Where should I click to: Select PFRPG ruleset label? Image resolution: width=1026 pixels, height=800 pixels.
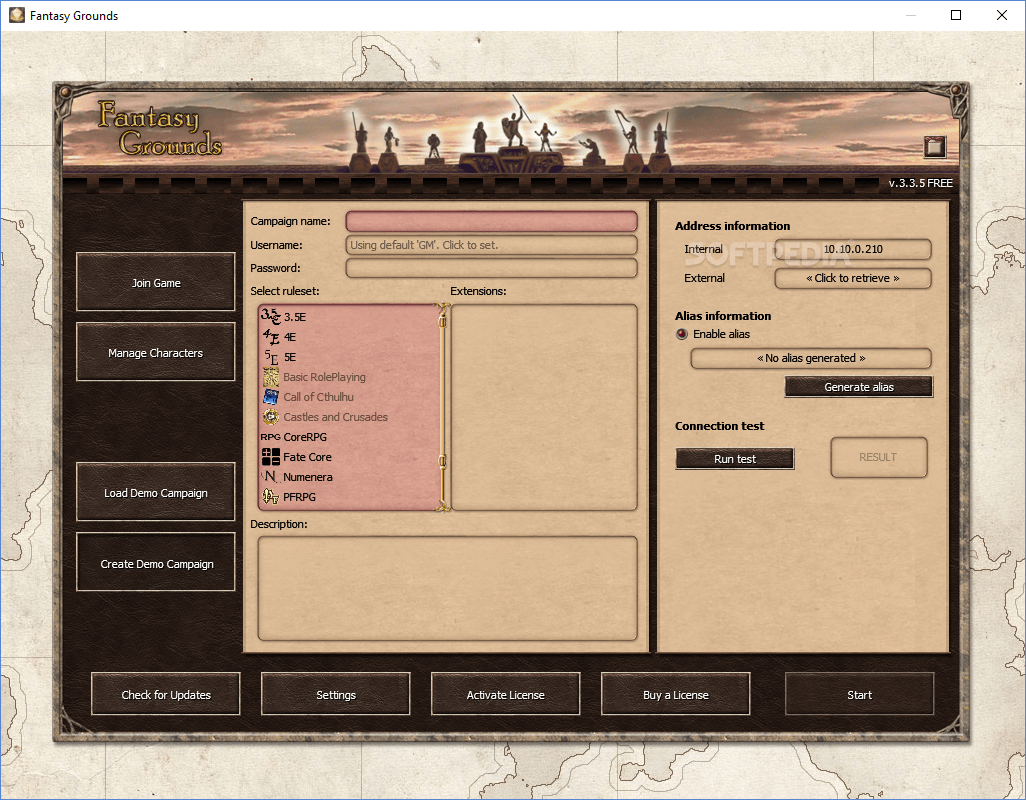point(300,497)
